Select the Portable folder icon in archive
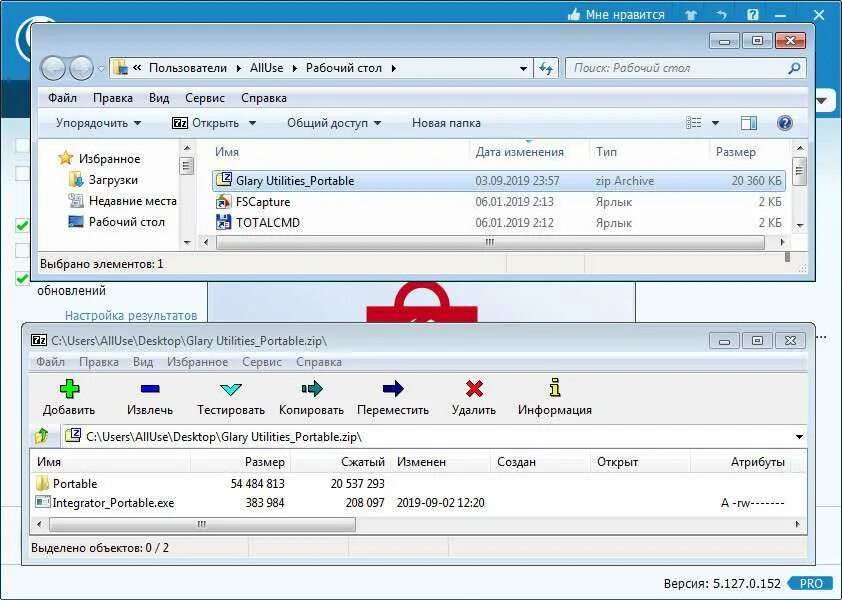842x600 pixels. [42, 483]
